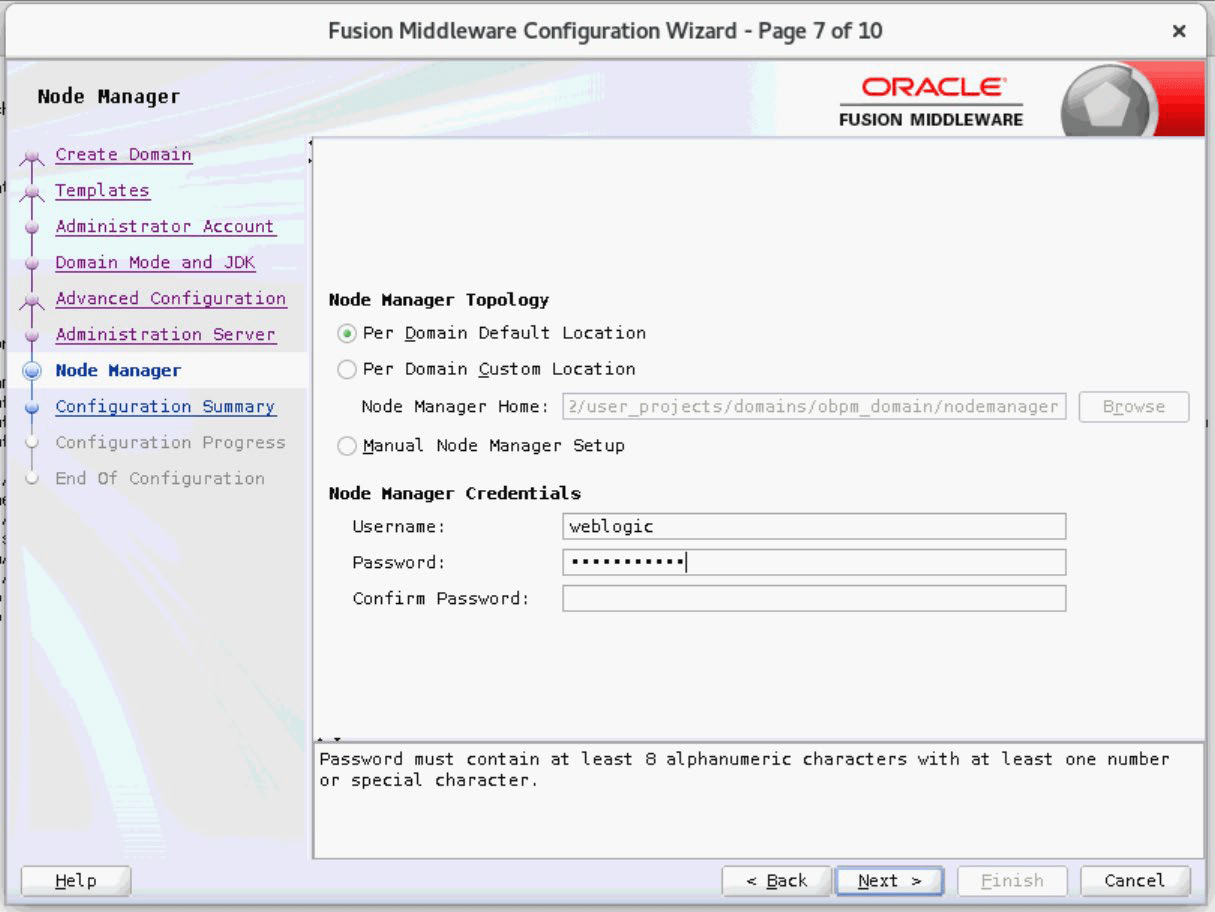Click the password requirement message text
Image resolution: width=1215 pixels, height=912 pixels.
(744, 770)
